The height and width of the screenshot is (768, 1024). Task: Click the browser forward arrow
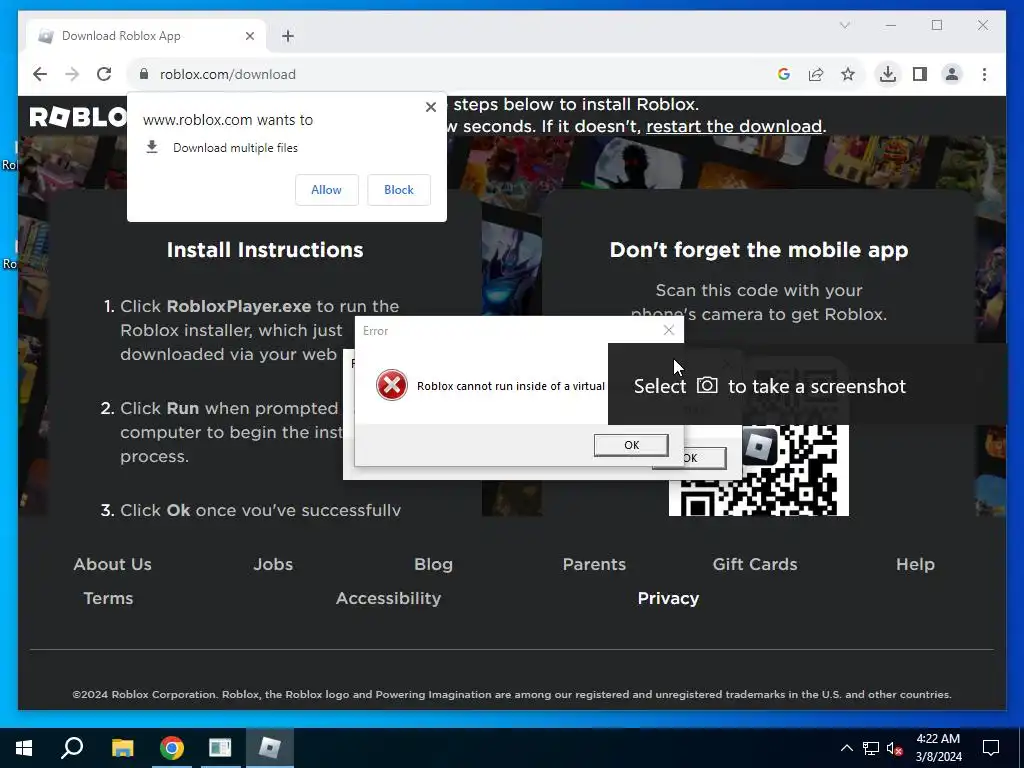coord(72,74)
